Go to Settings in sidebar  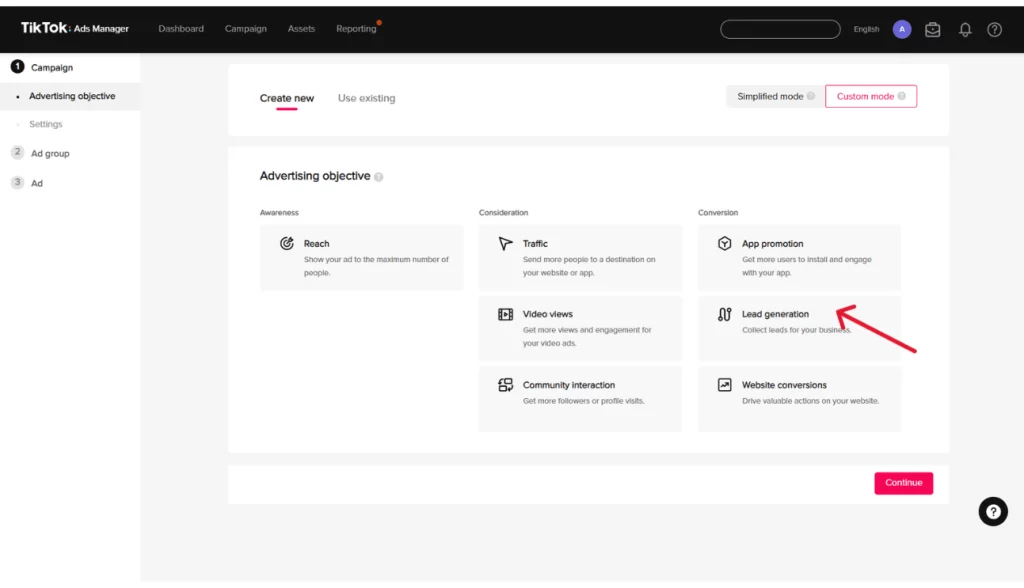[x=46, y=124]
